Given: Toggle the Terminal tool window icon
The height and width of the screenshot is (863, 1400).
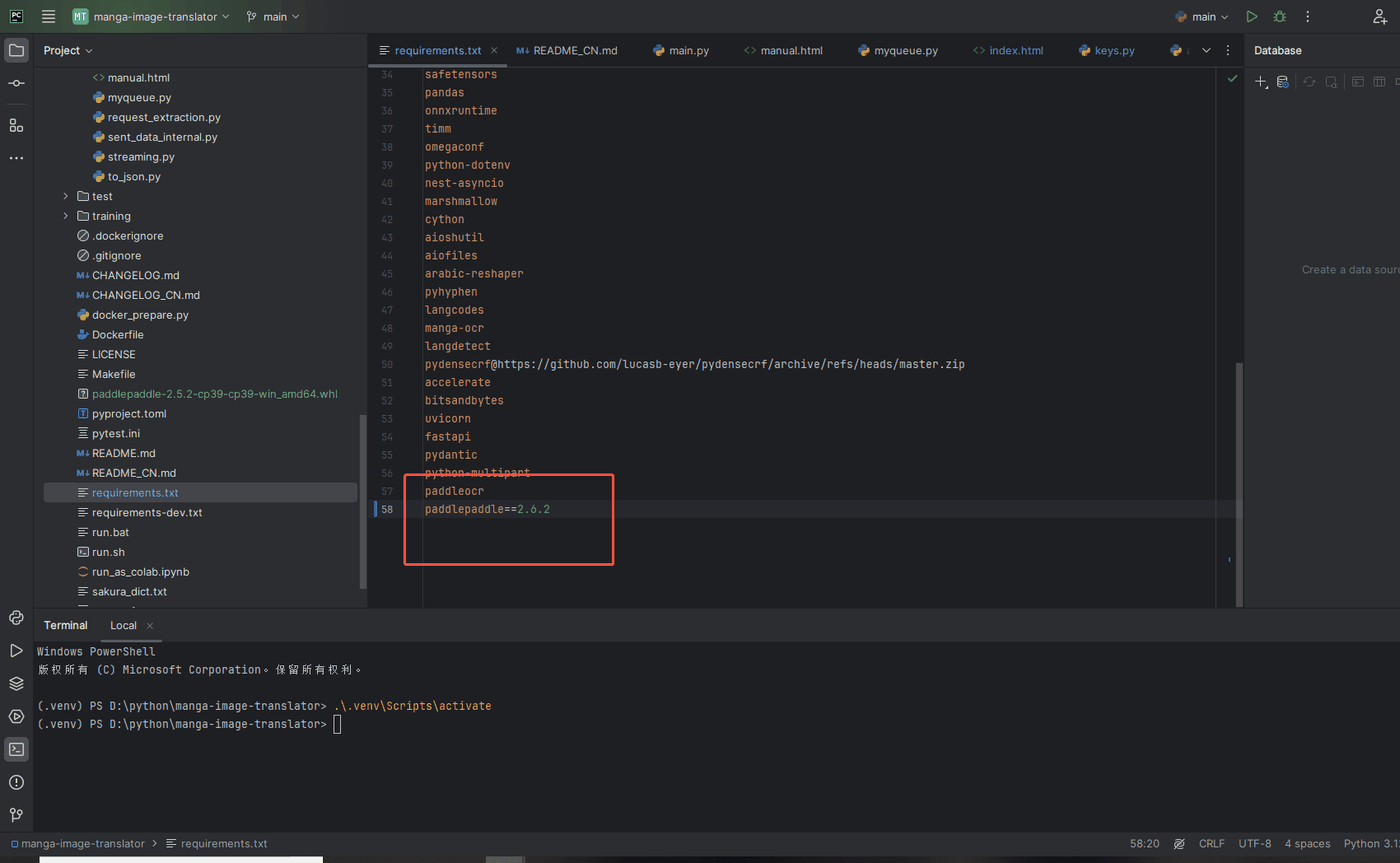Looking at the screenshot, I should 16,749.
